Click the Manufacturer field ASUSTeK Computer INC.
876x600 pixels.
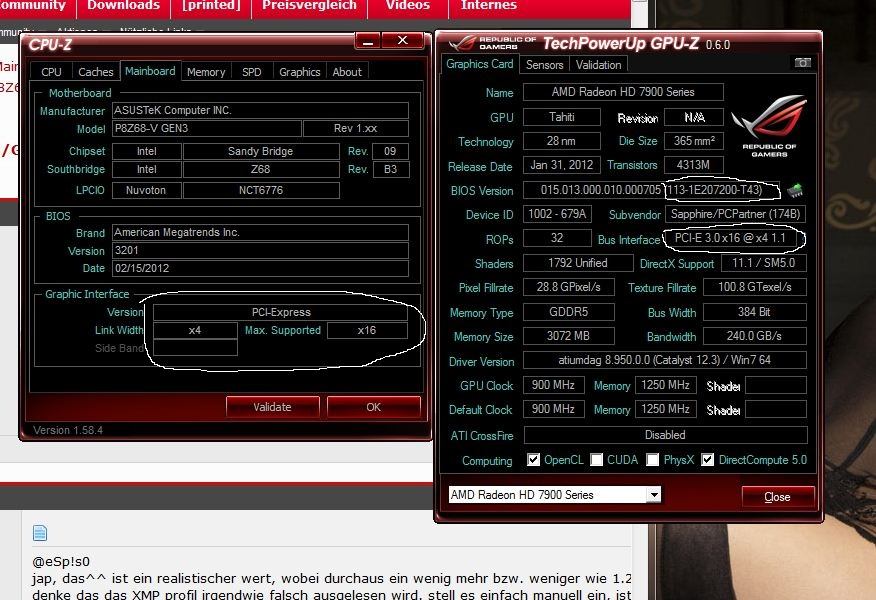coord(260,110)
